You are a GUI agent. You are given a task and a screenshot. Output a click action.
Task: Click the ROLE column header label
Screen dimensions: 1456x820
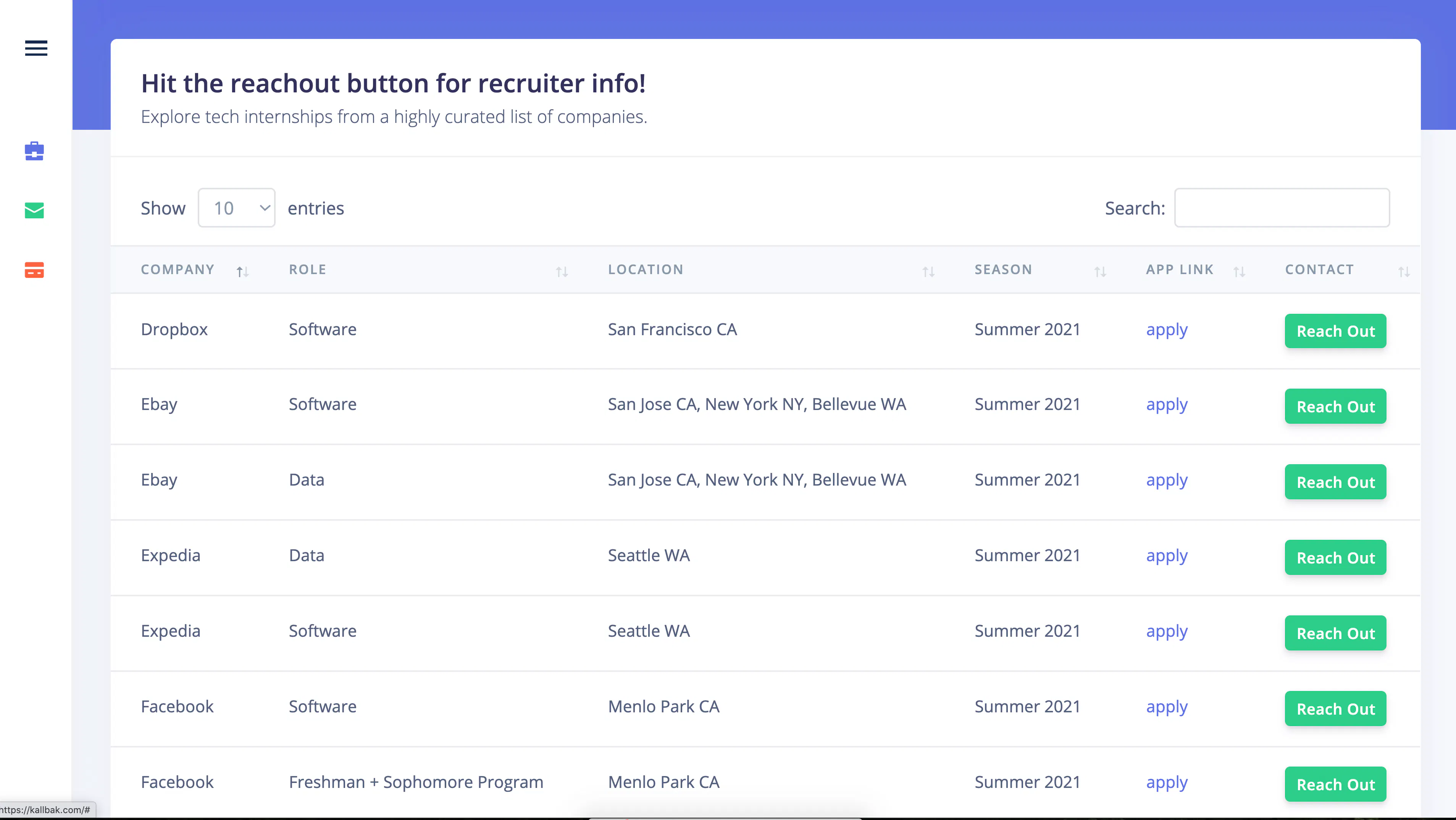pyautogui.click(x=307, y=270)
